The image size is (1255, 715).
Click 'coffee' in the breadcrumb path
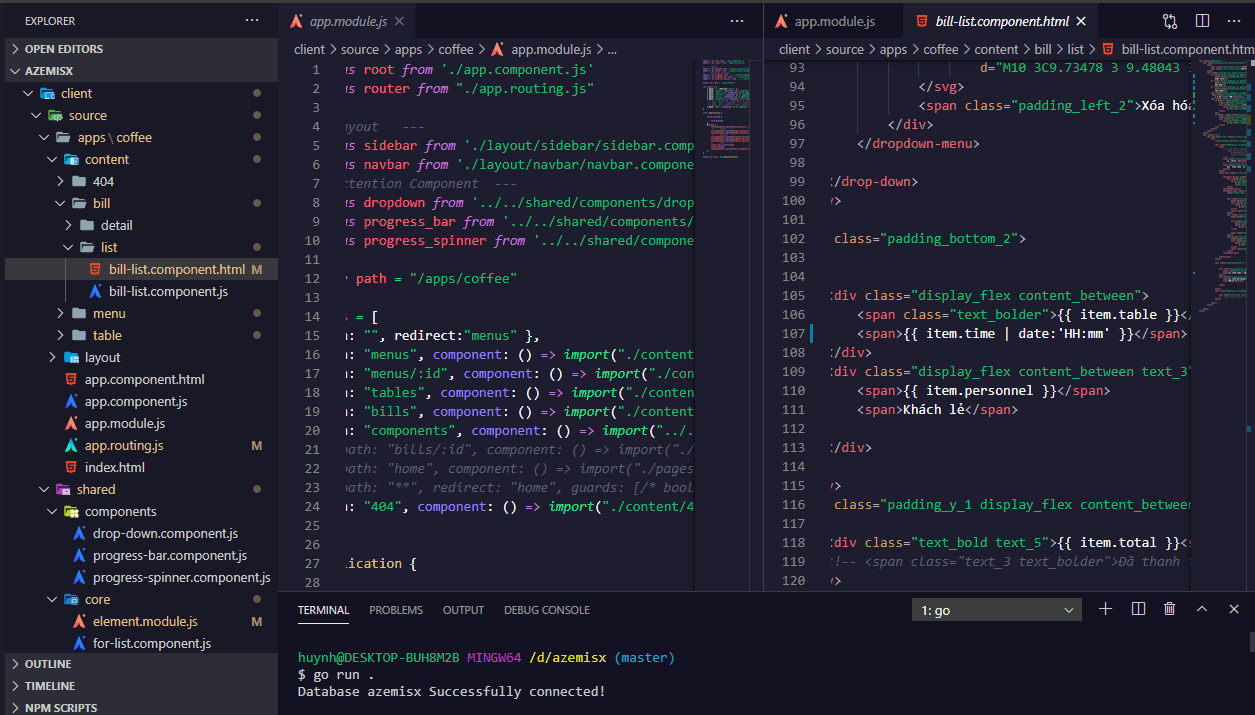point(456,48)
